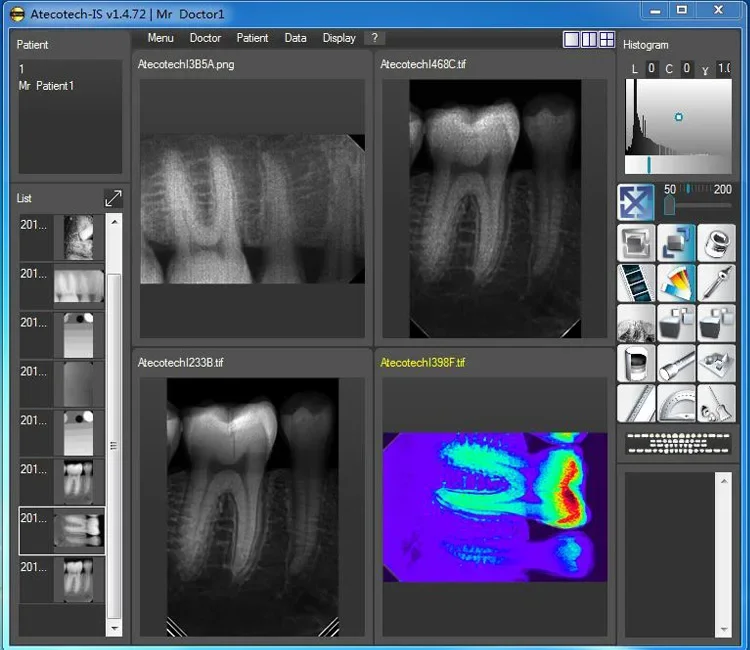This screenshot has width=750, height=650.
Task: Open the Data dropdown menu
Action: tap(295, 38)
